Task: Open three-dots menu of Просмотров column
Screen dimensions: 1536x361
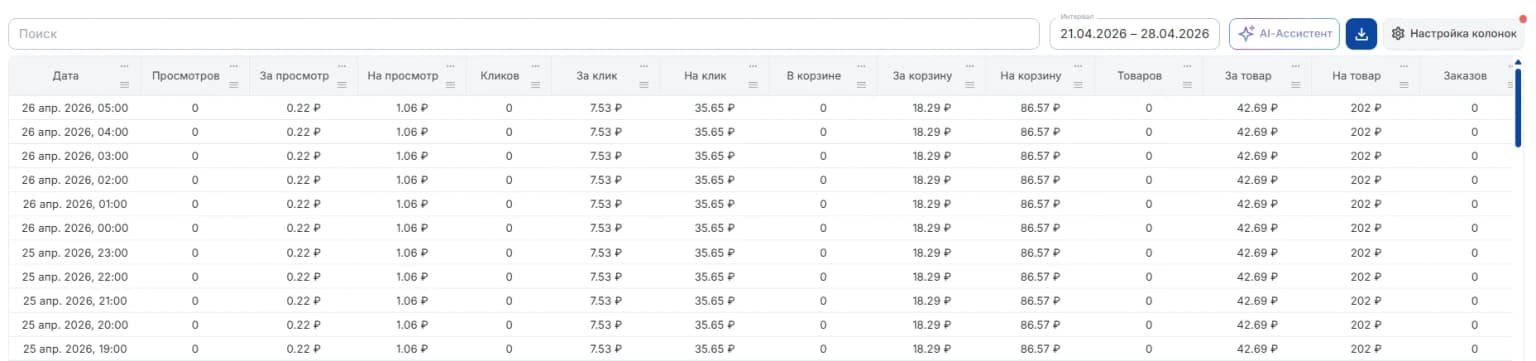Action: (234, 66)
